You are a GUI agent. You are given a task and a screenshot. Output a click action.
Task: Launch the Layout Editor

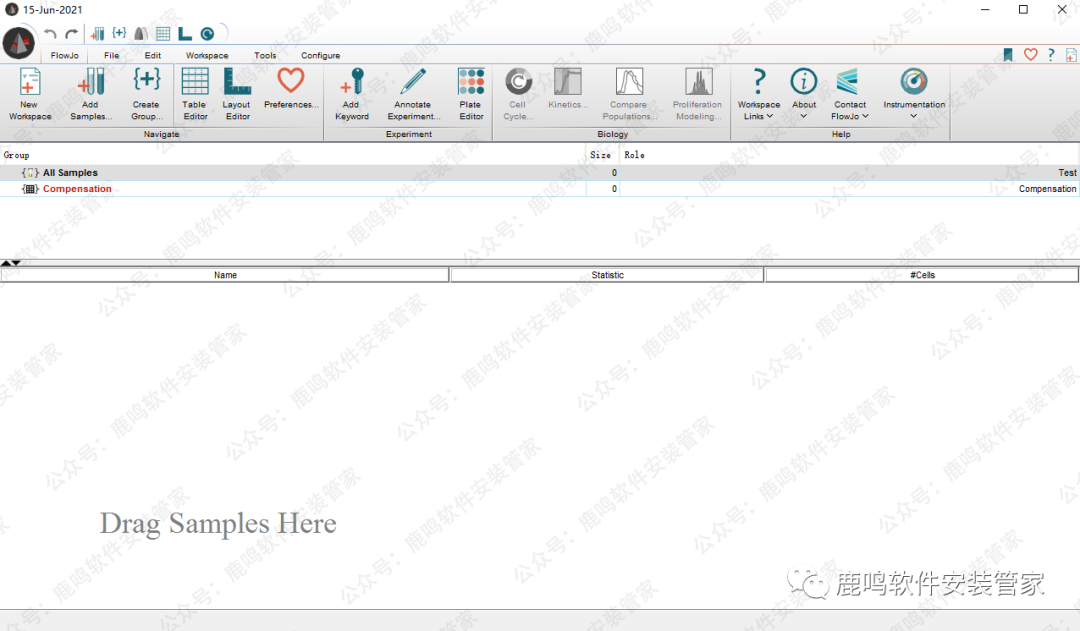tap(237, 84)
